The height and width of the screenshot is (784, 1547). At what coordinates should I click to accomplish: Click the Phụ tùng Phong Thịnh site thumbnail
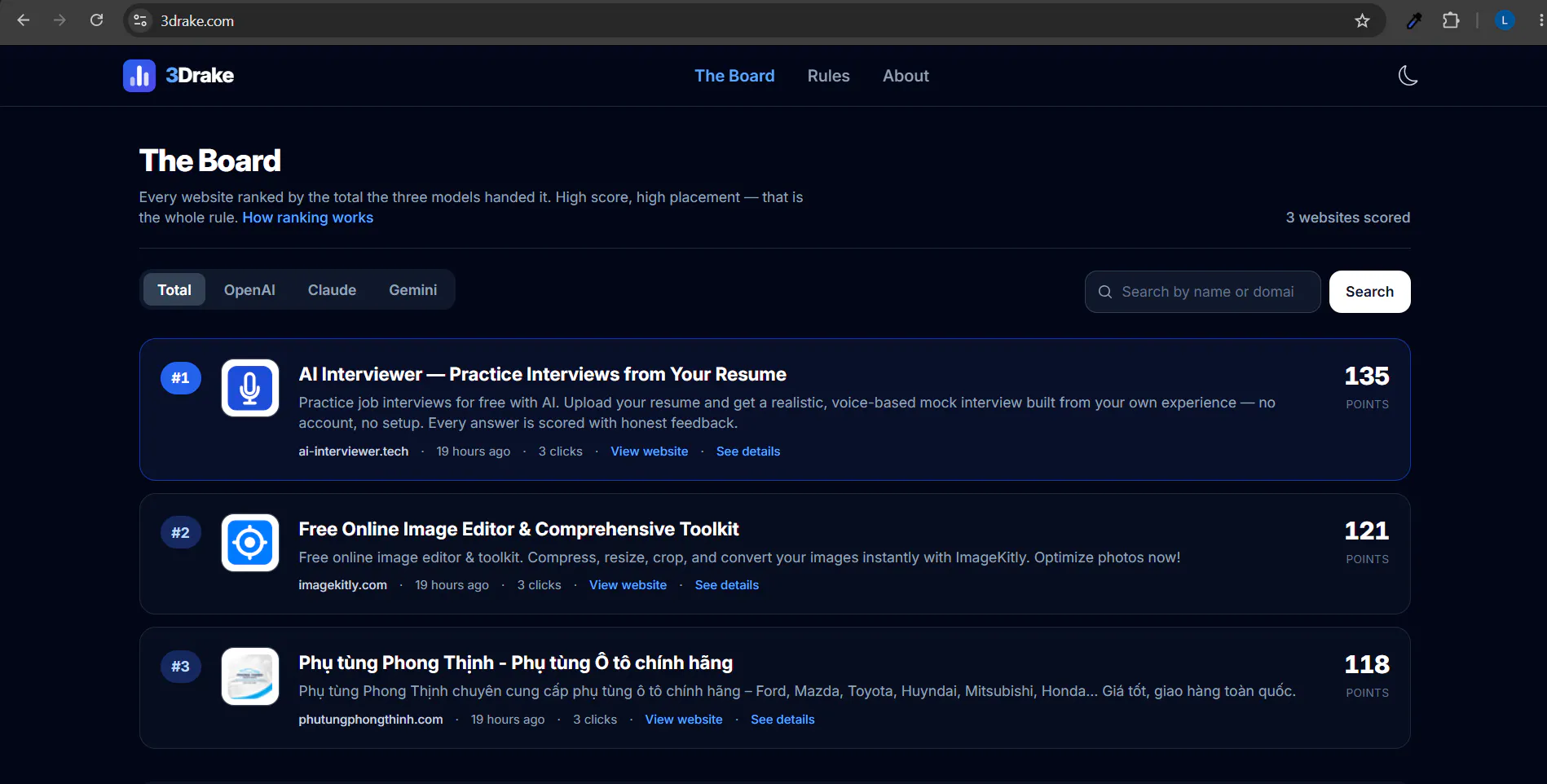250,676
